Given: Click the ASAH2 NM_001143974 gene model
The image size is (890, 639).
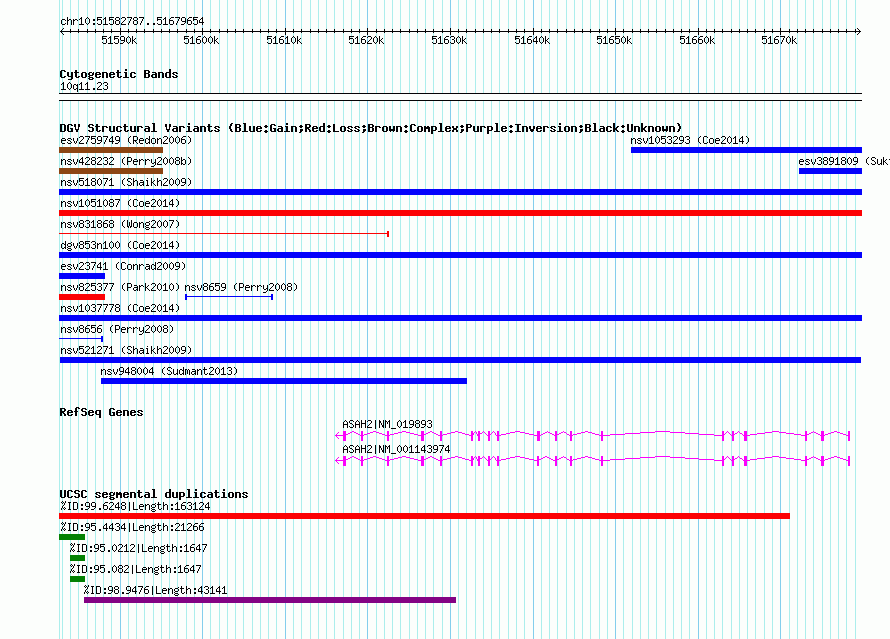Looking at the screenshot, I should 593,461.
